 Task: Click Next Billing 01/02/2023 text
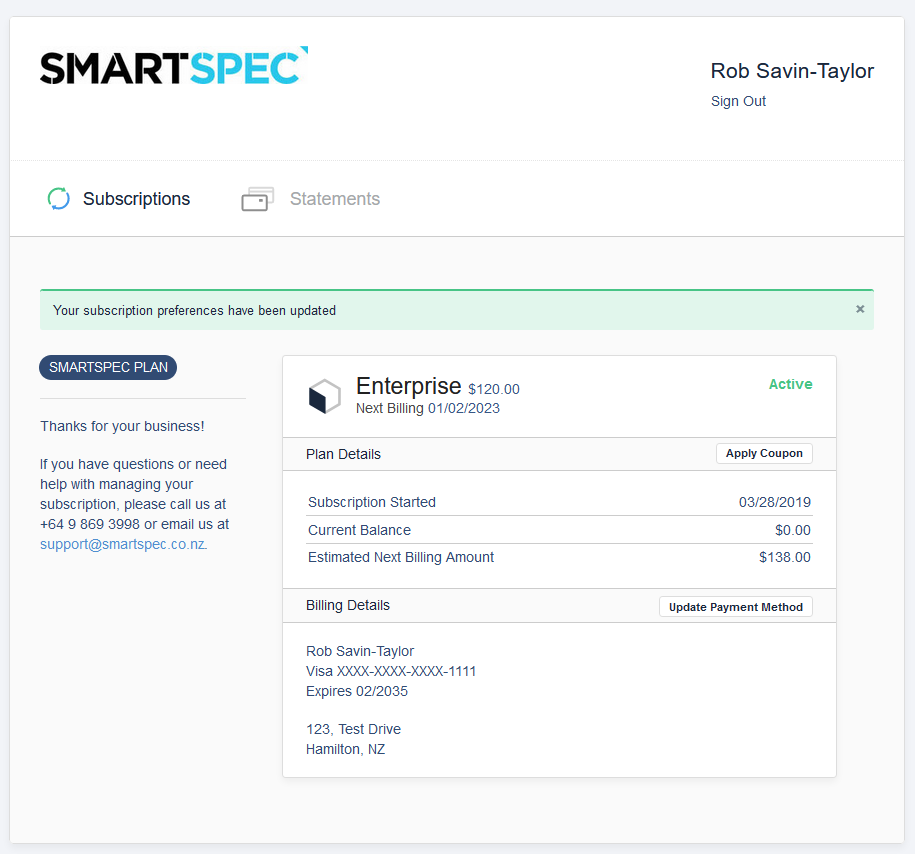coord(428,409)
